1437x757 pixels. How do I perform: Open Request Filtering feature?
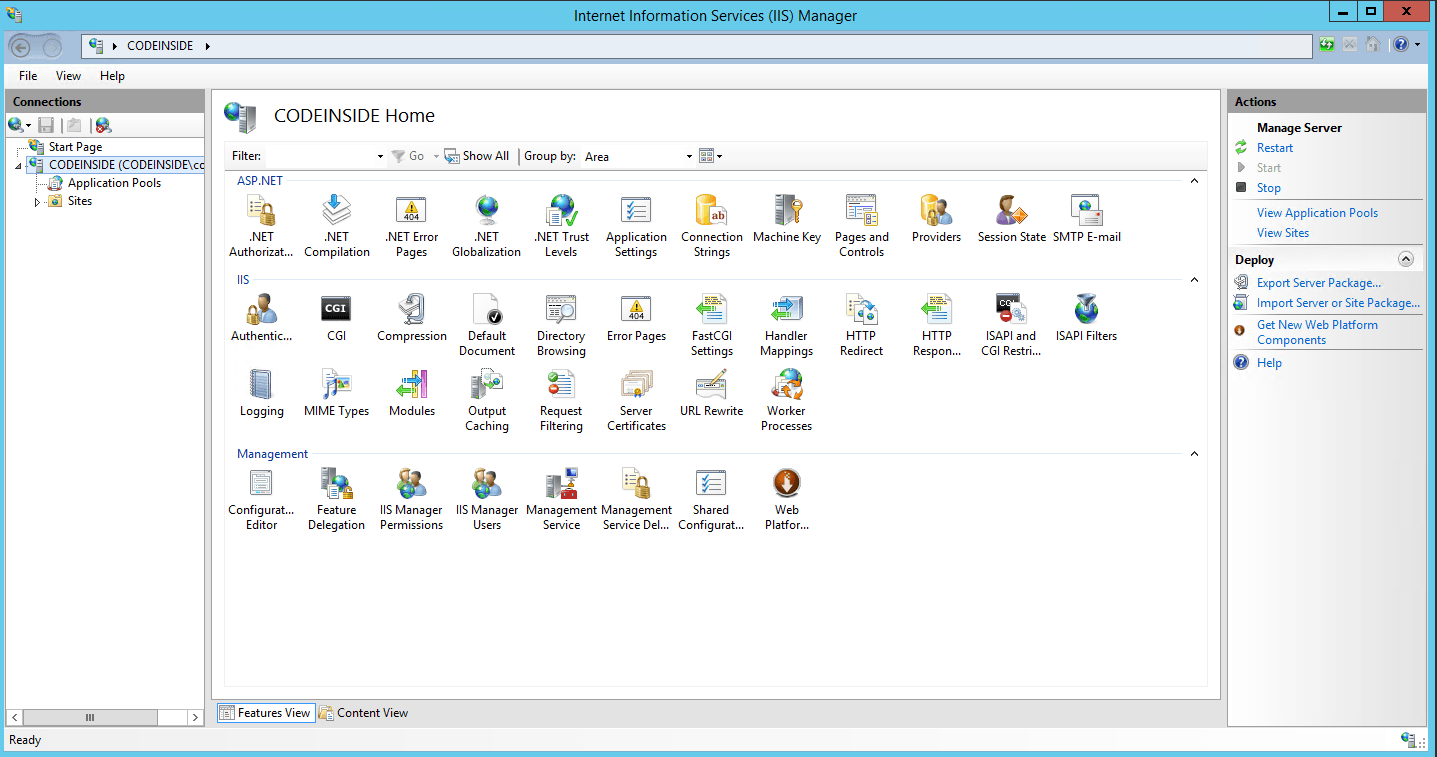(561, 400)
